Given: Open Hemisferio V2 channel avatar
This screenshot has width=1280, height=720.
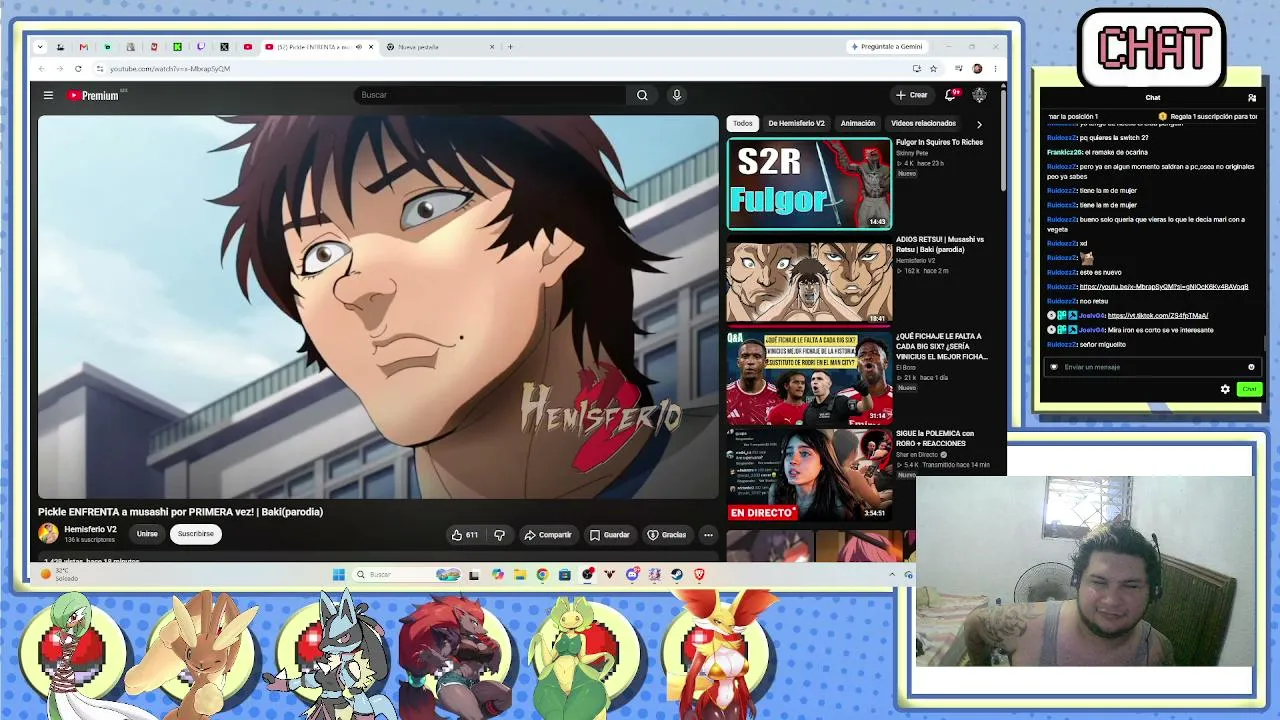Looking at the screenshot, I should coord(48,534).
